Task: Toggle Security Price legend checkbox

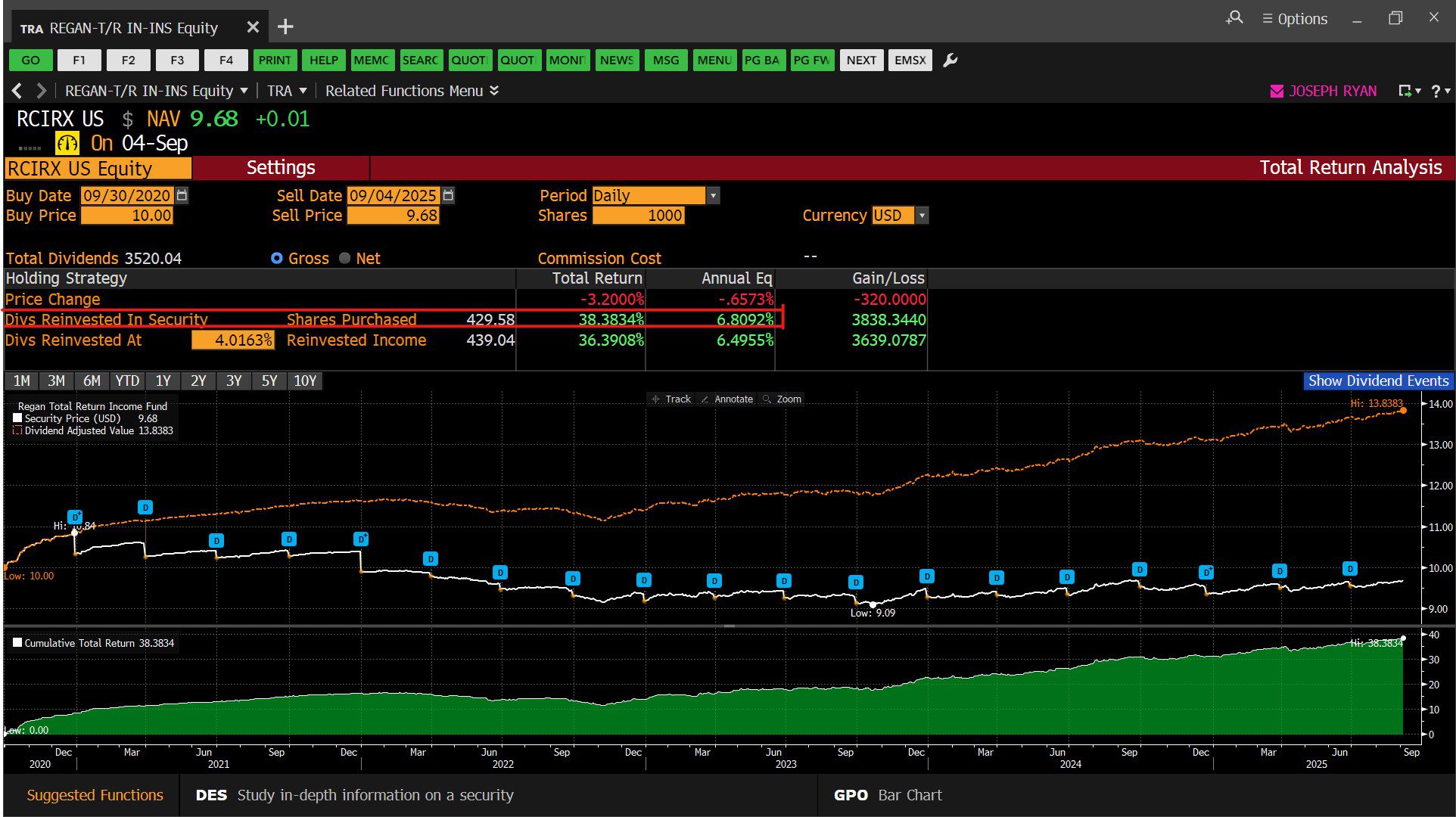Action: (17, 418)
